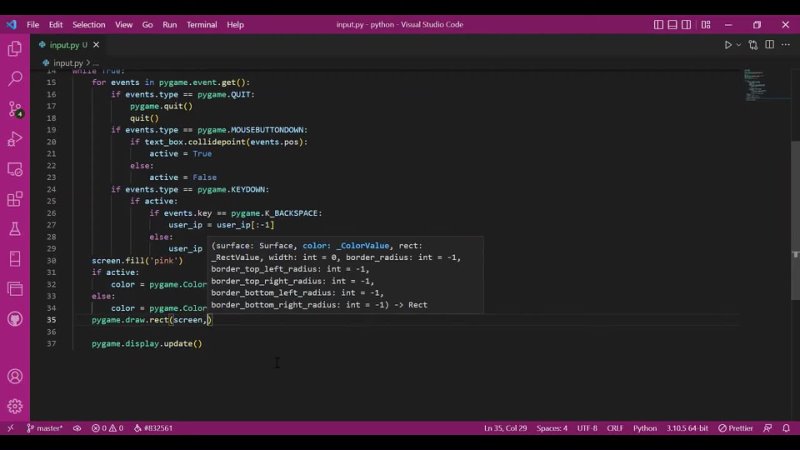
Task: Expand the breadcrumb ellipsis after input.py
Action: pyautogui.click(x=96, y=63)
